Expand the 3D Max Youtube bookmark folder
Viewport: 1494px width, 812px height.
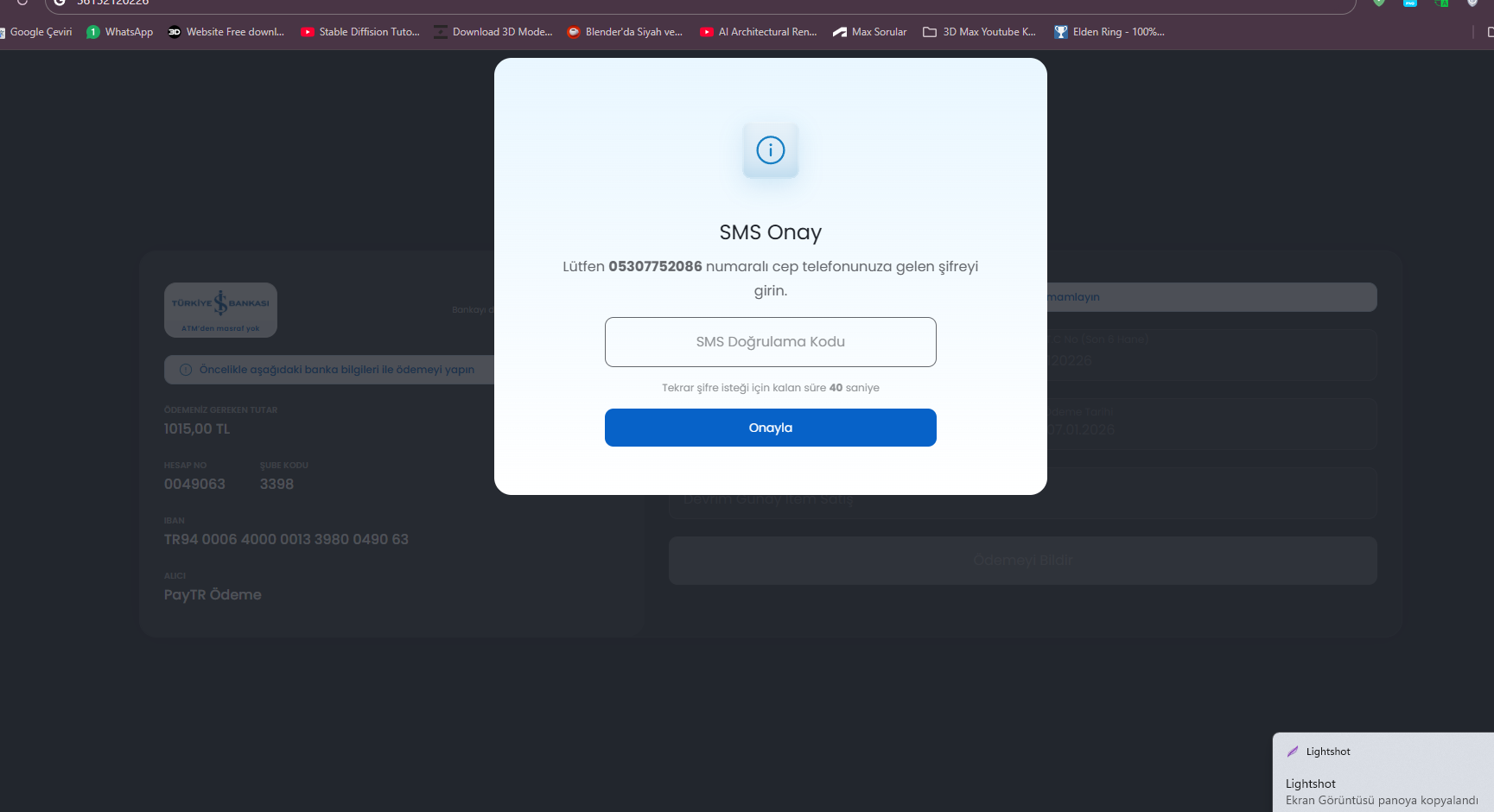[980, 32]
